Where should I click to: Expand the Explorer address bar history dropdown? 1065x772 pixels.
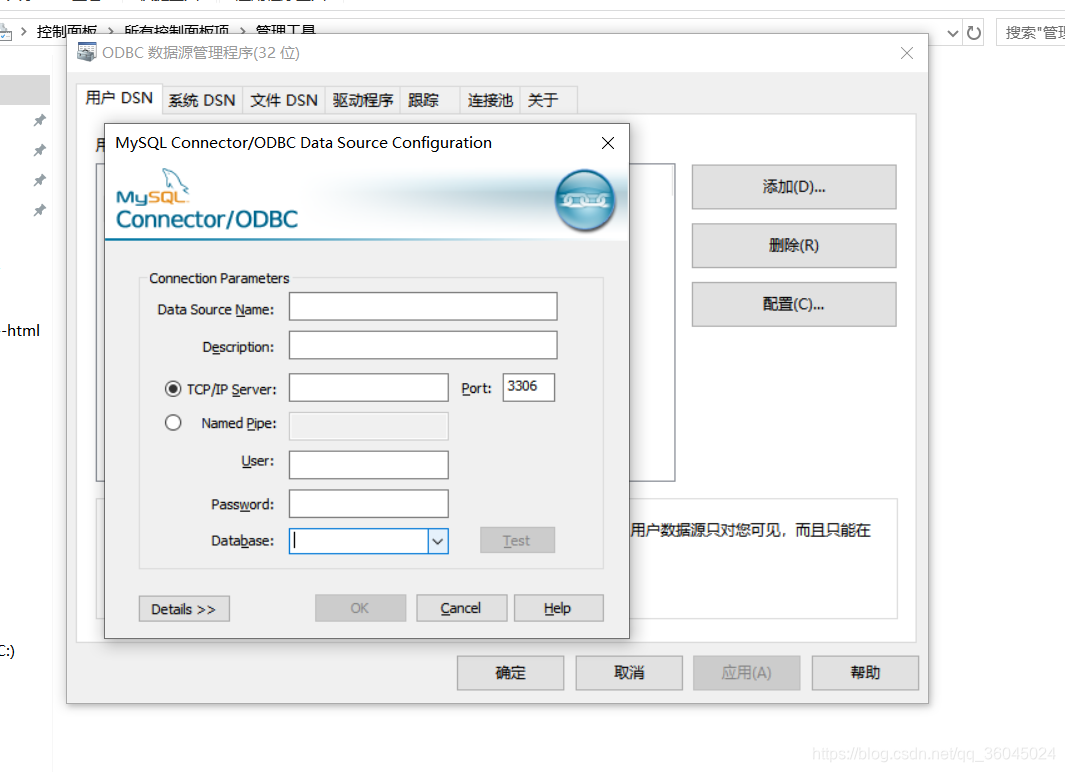pyautogui.click(x=952, y=33)
